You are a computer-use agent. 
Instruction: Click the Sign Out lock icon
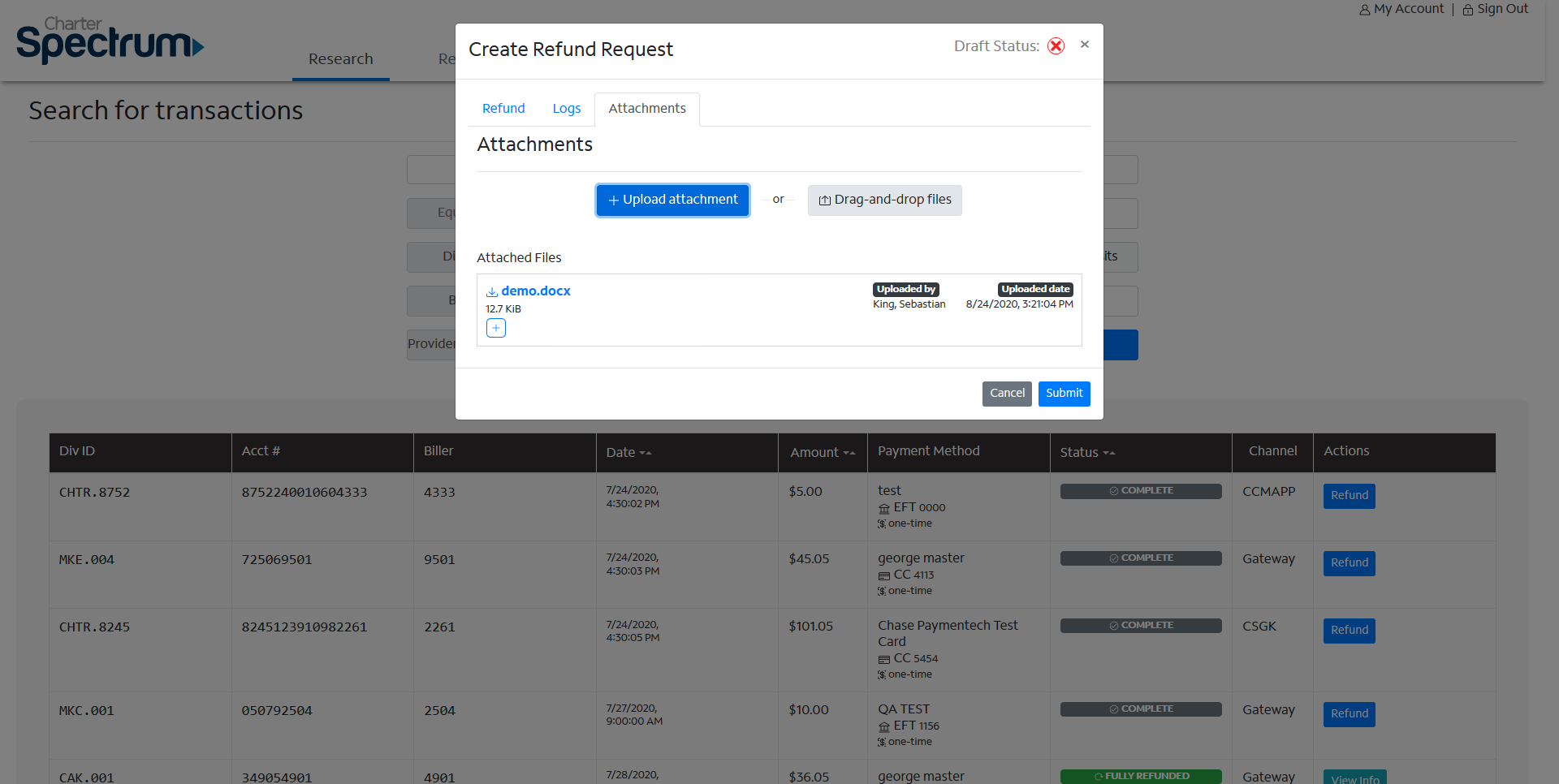click(1467, 10)
